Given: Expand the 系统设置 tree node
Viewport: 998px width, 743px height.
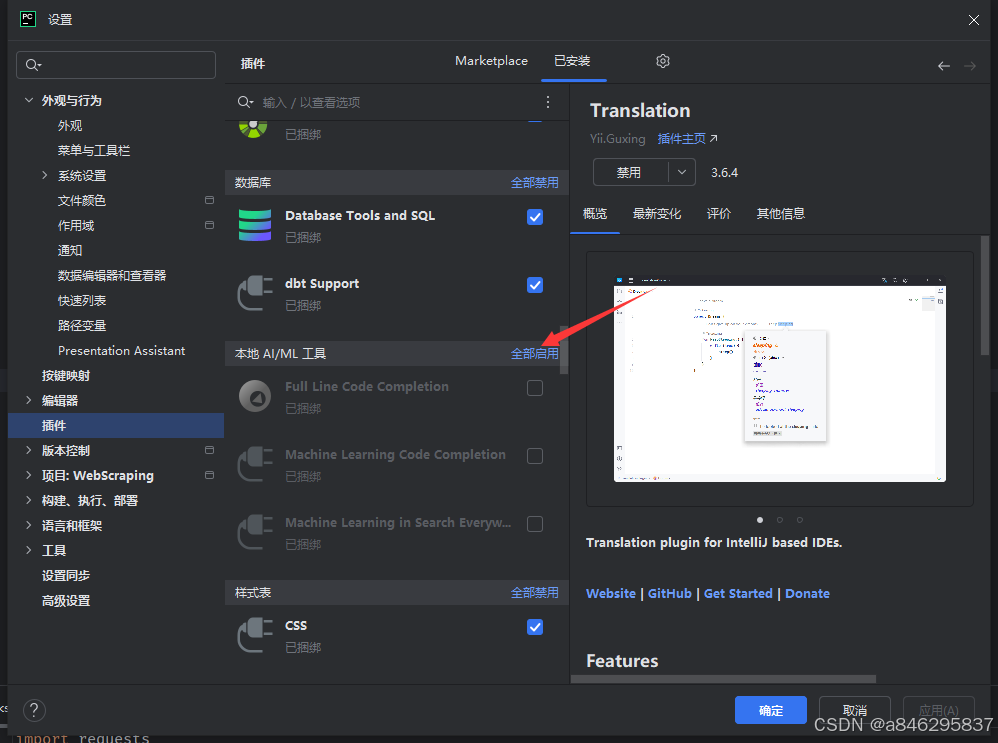Looking at the screenshot, I should (x=45, y=175).
